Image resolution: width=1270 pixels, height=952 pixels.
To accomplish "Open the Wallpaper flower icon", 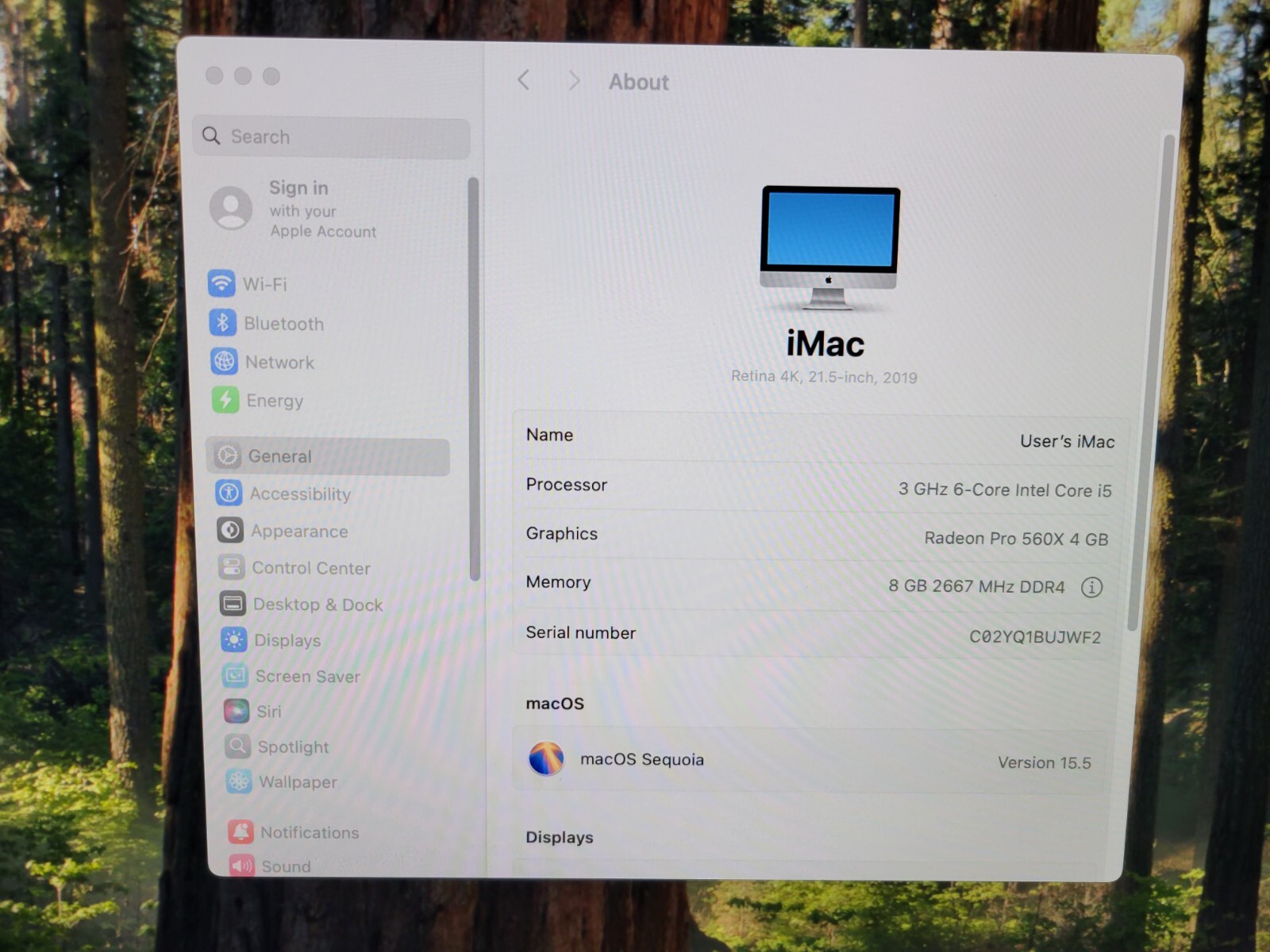I will pos(239,781).
